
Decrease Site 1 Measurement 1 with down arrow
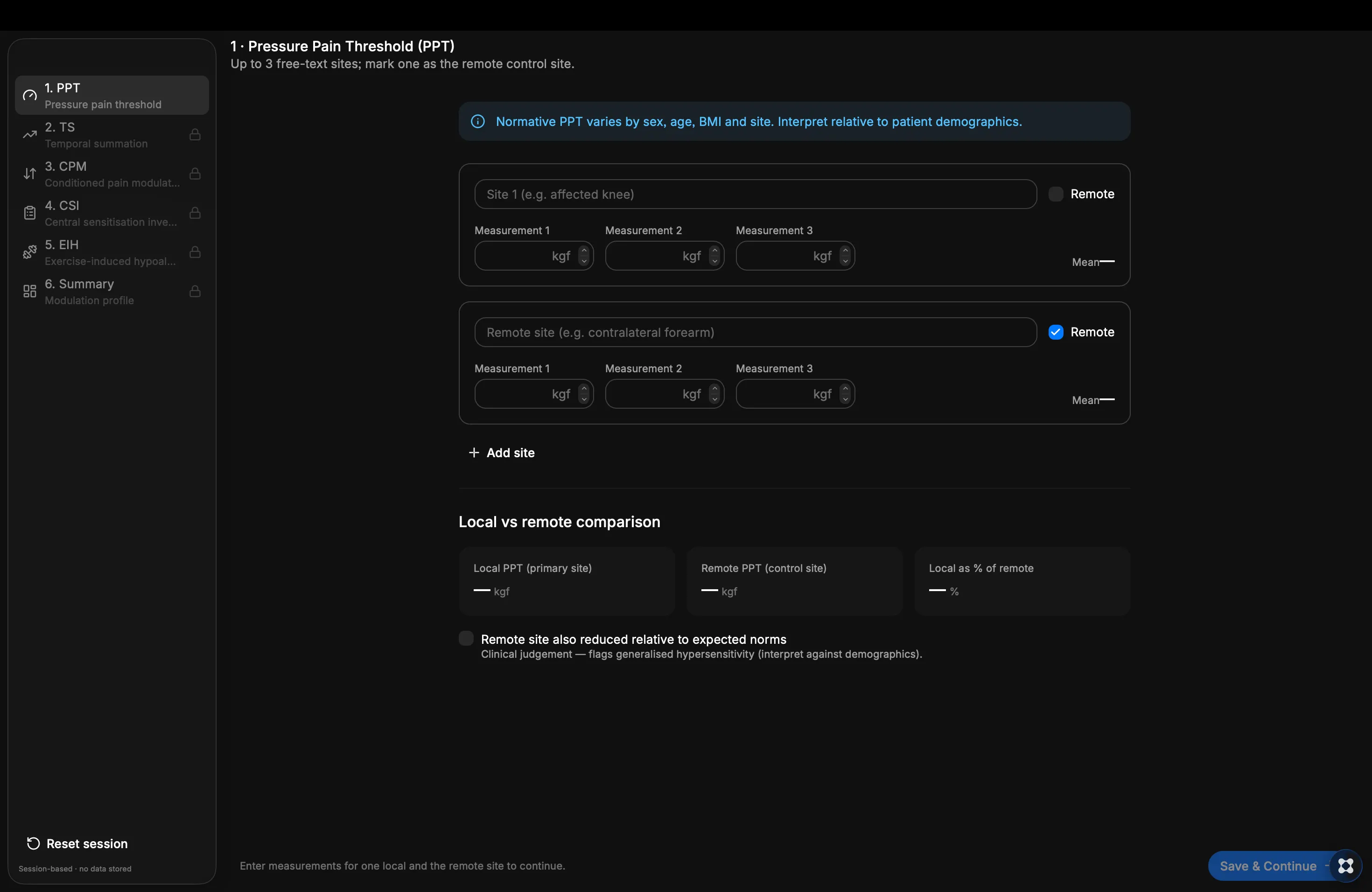(x=583, y=261)
